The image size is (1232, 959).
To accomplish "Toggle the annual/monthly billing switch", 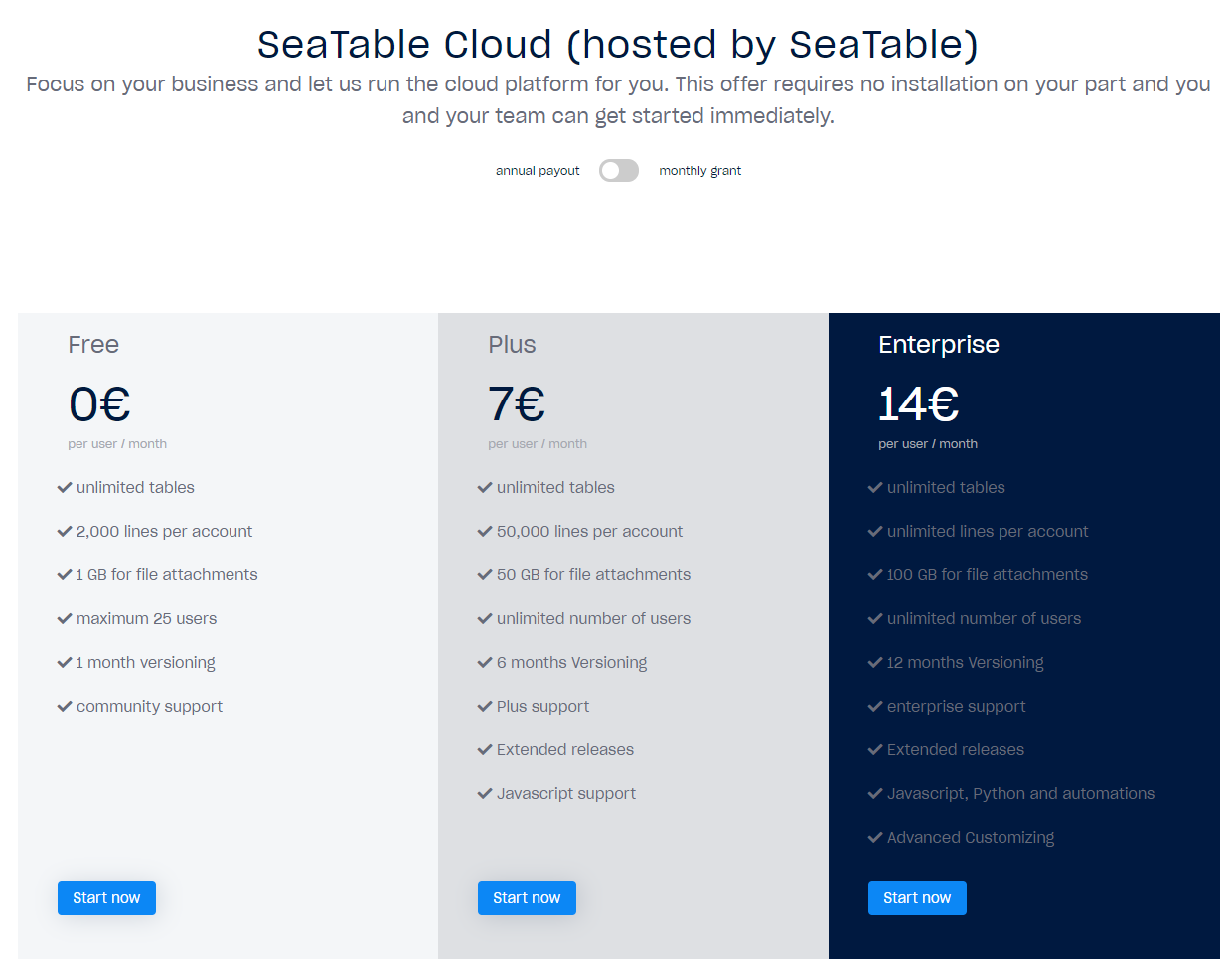I will click(x=618, y=171).
